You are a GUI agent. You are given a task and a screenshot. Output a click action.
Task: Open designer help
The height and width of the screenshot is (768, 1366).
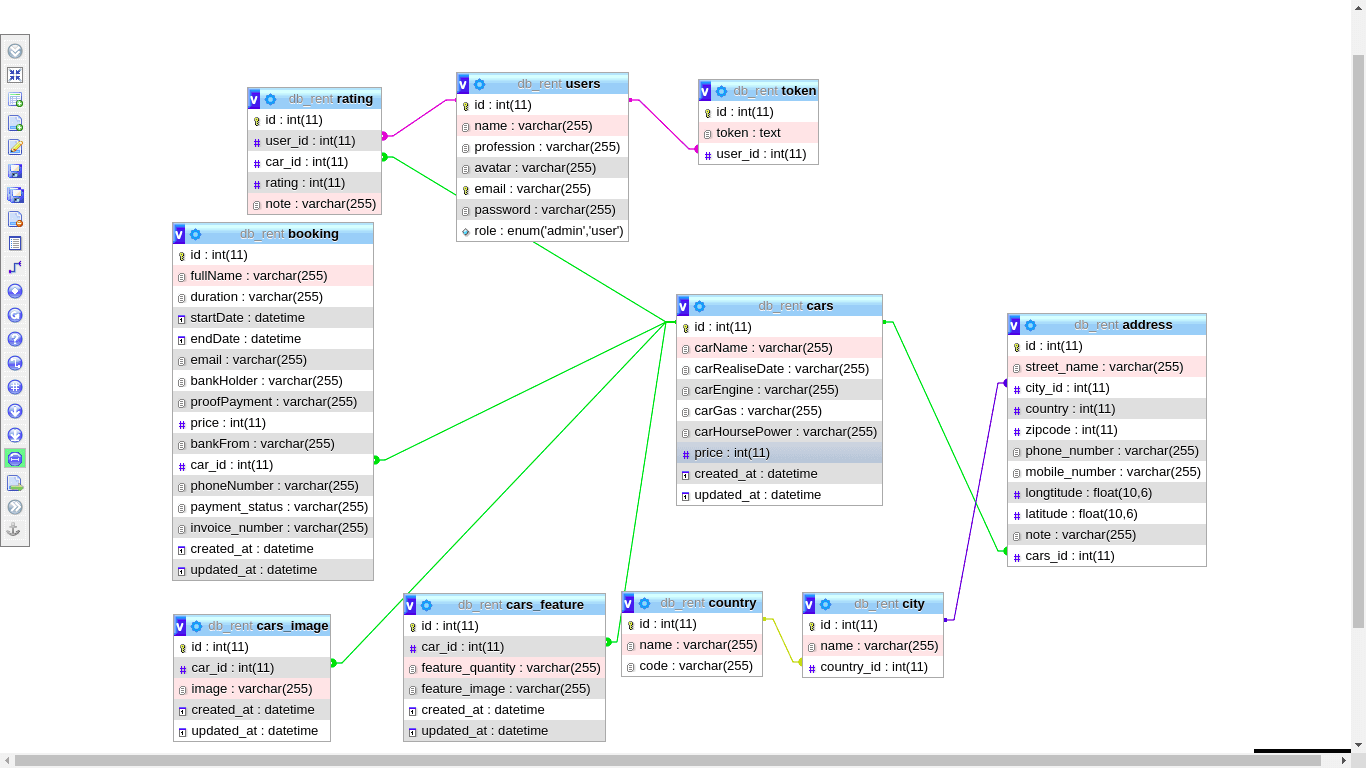coord(15,339)
